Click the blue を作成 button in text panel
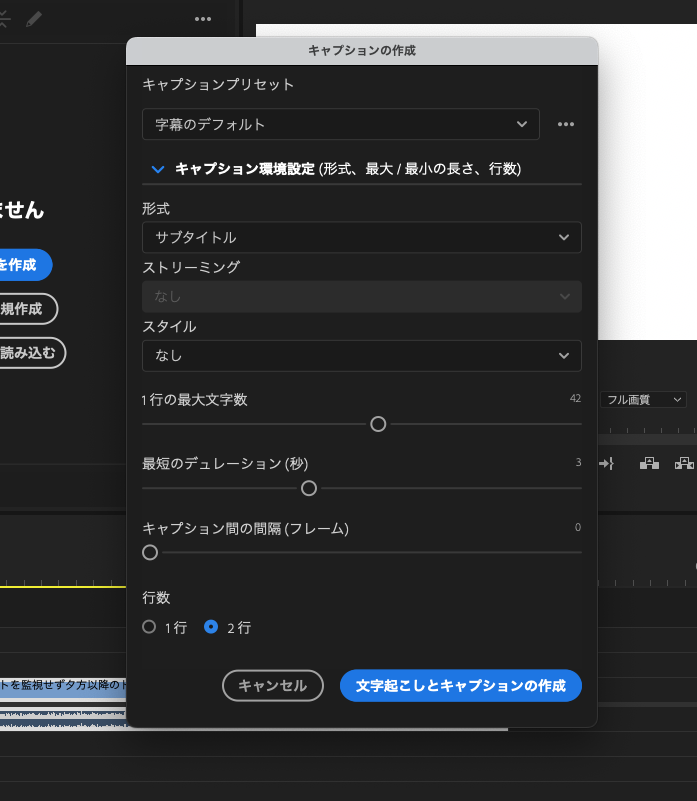 coord(20,265)
